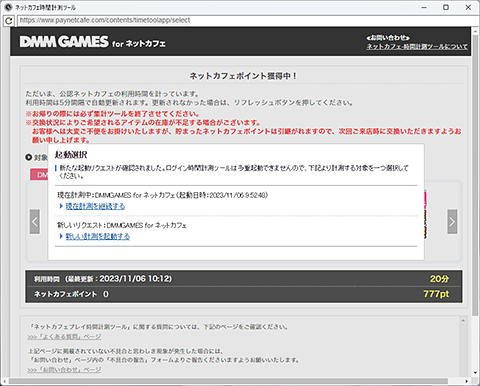The image size is (480, 386).
Task: Click the DMM GAMES for ネットカフェ logo
Action: (93, 42)
